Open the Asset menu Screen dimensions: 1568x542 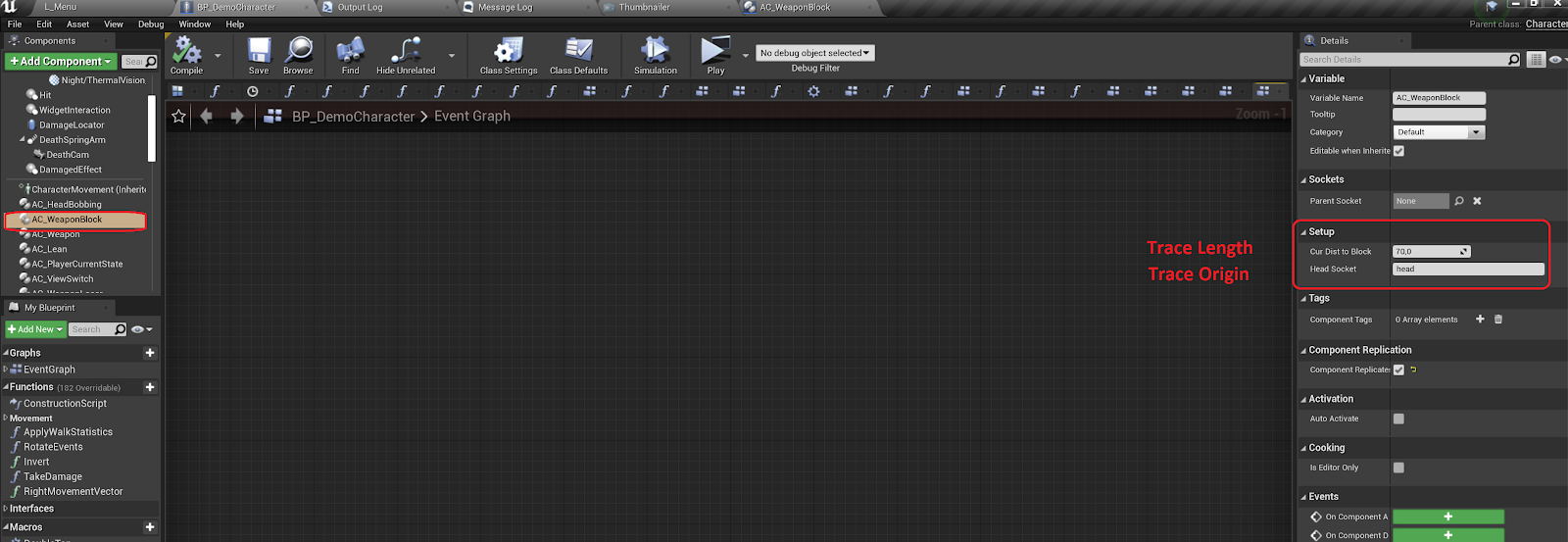click(x=78, y=24)
